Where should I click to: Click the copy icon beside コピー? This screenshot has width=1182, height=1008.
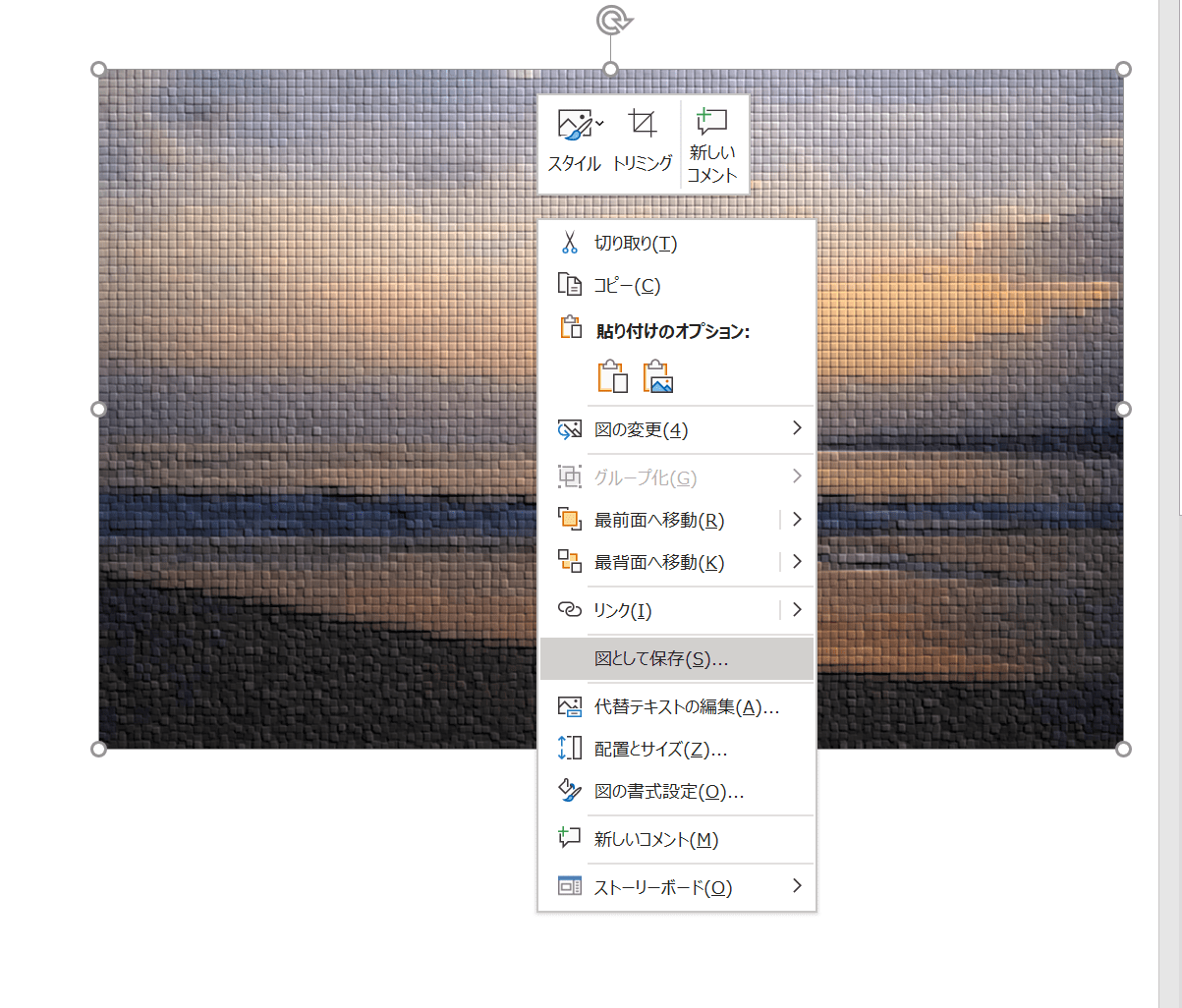click(x=570, y=285)
